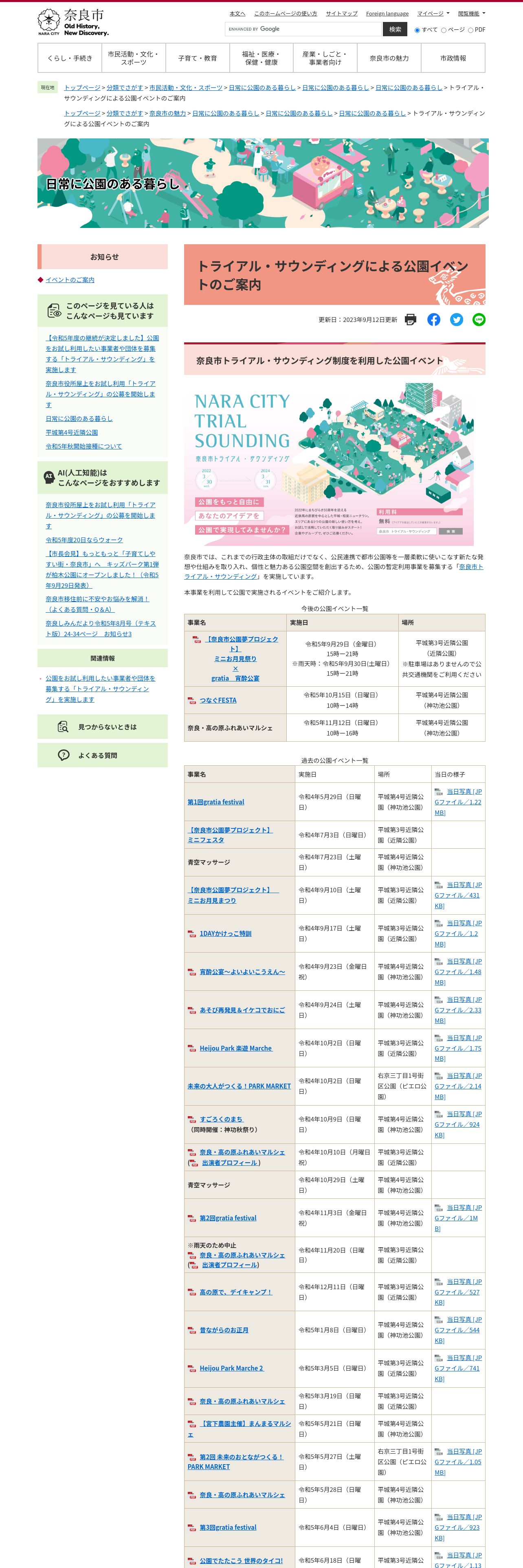Jump to 本文へ link
The image size is (523, 1568).
(x=237, y=13)
